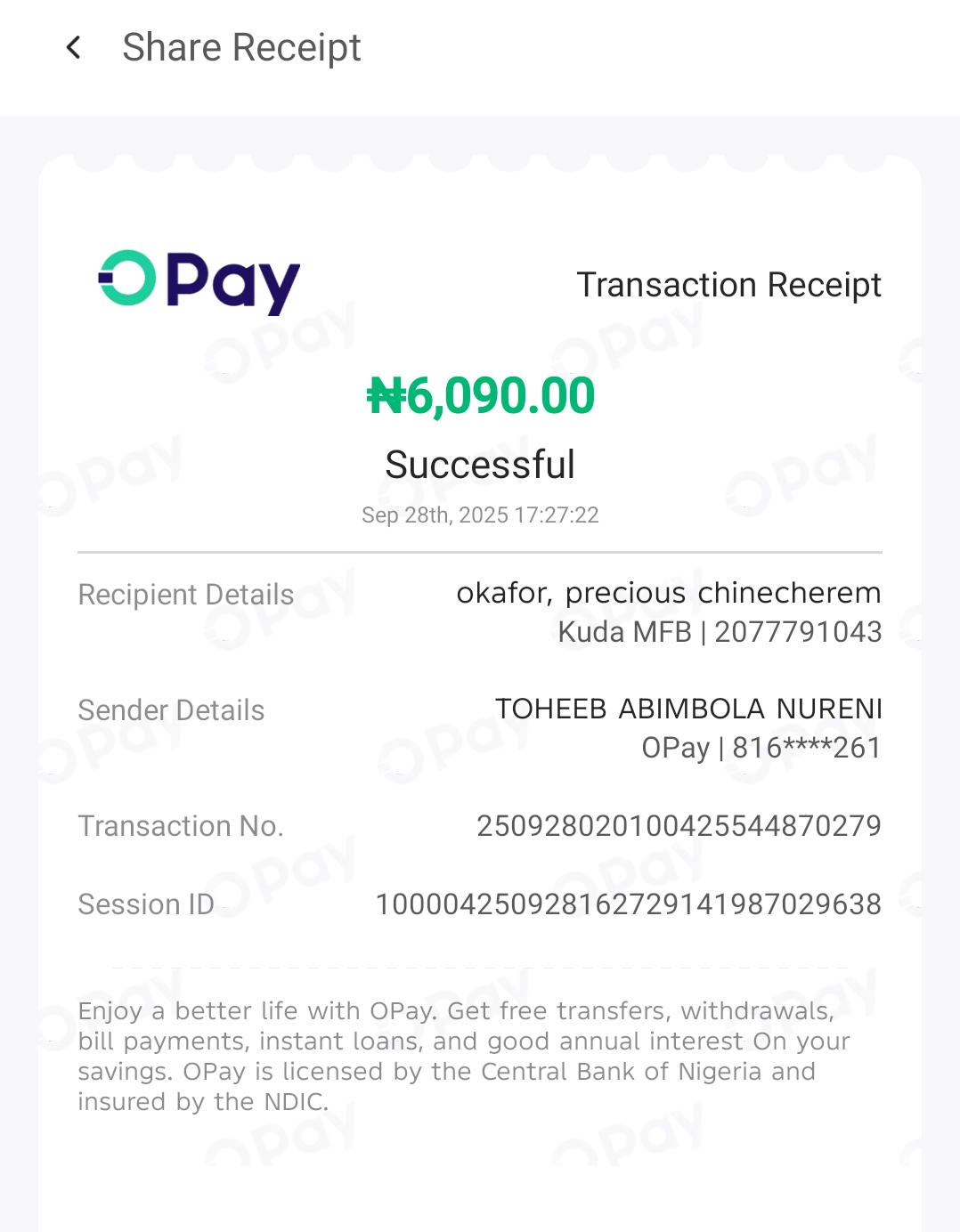Tap the Sender Details label
Image resolution: width=960 pixels, height=1232 pixels.
pyautogui.click(x=171, y=710)
